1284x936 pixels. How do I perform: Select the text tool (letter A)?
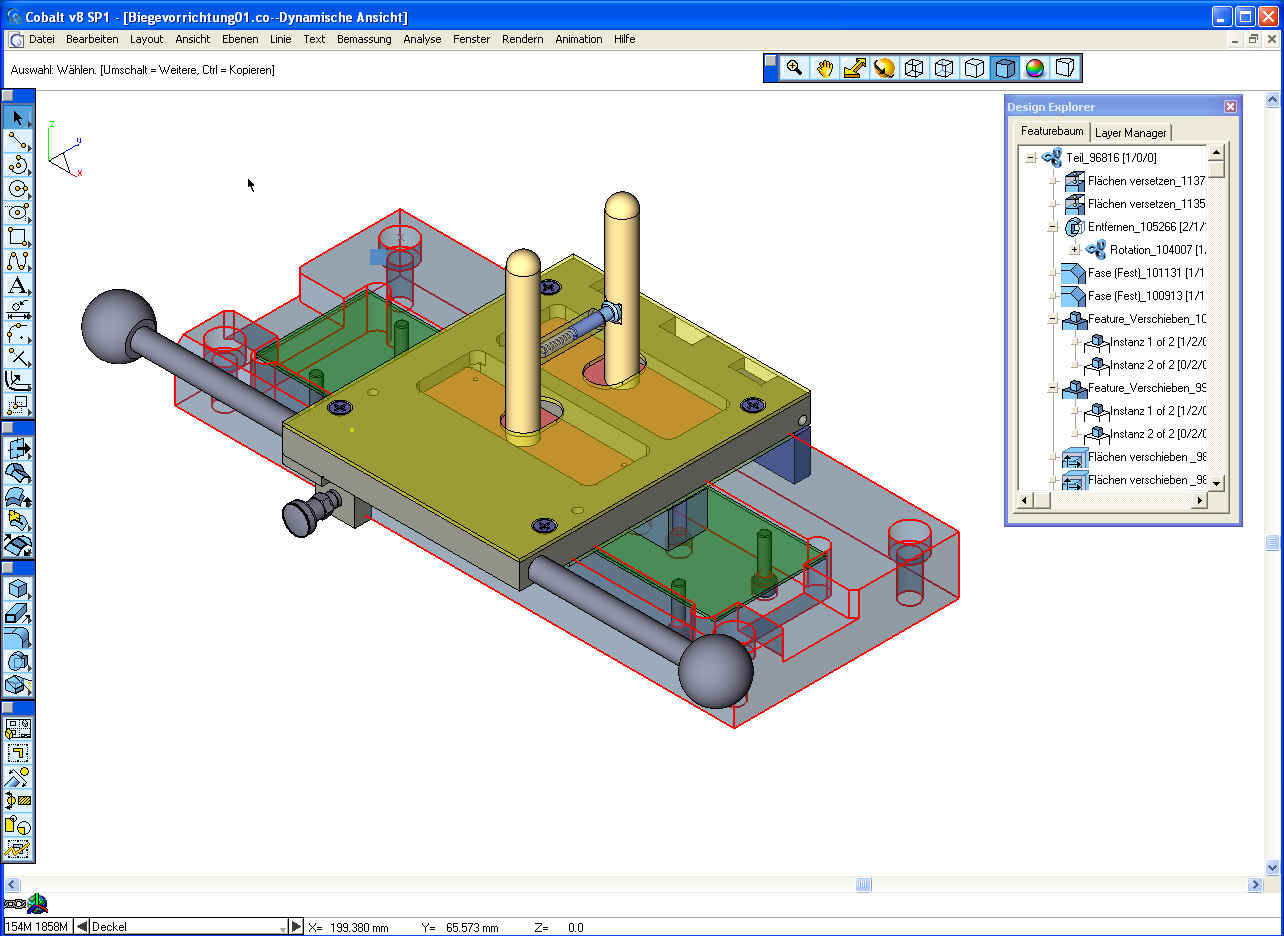[18, 286]
